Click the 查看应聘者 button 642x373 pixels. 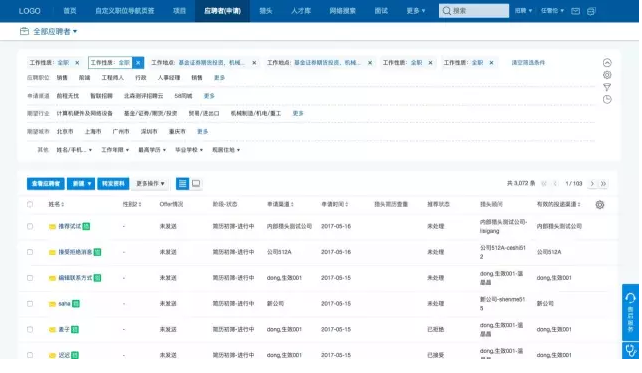tap(46, 185)
